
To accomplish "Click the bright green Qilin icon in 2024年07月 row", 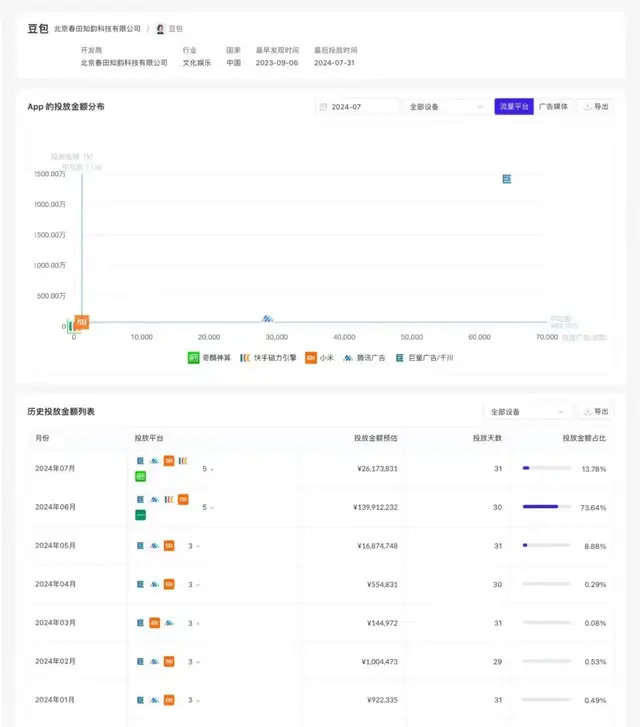I will coord(141,476).
